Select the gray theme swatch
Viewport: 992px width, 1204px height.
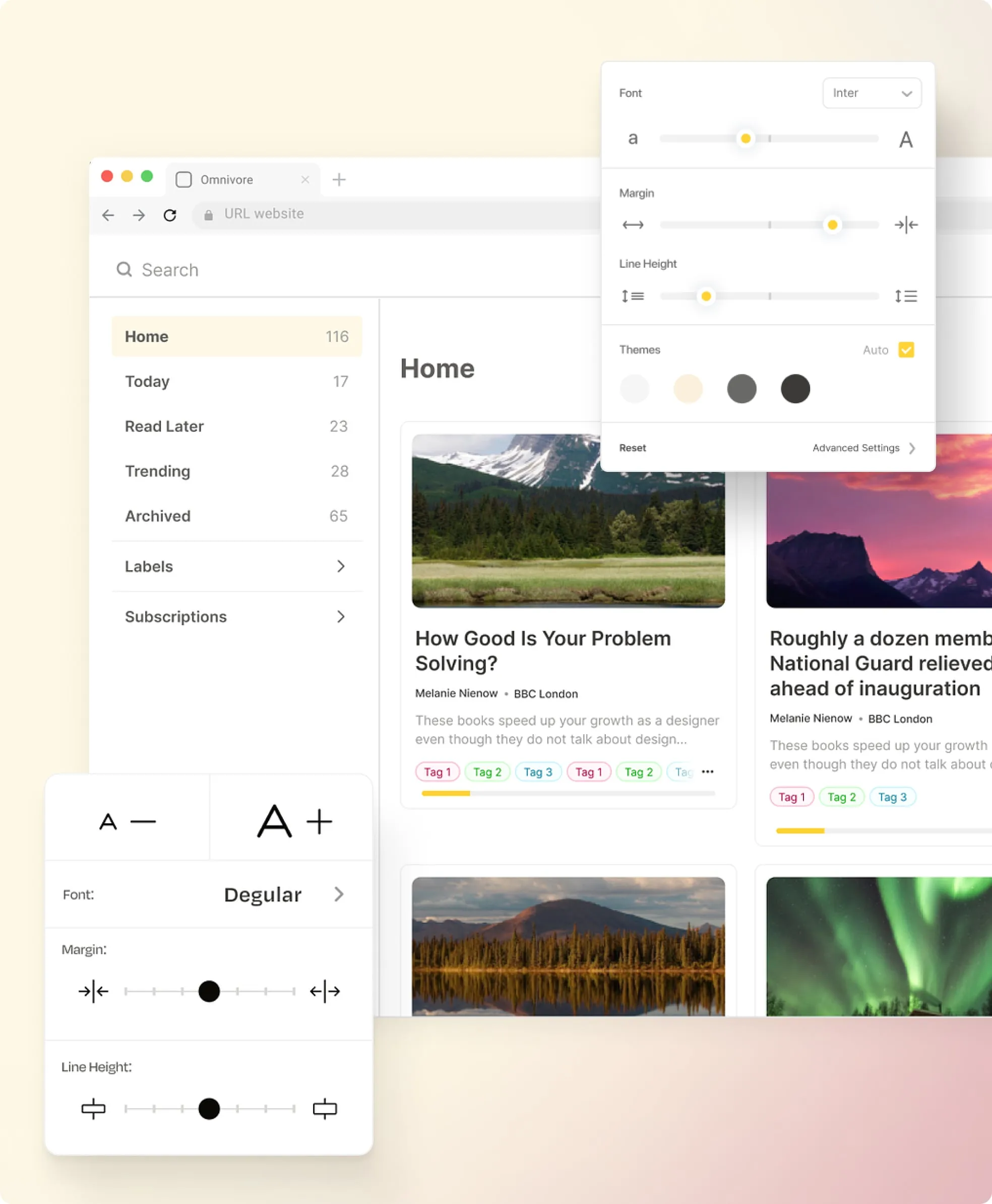pyautogui.click(x=741, y=389)
